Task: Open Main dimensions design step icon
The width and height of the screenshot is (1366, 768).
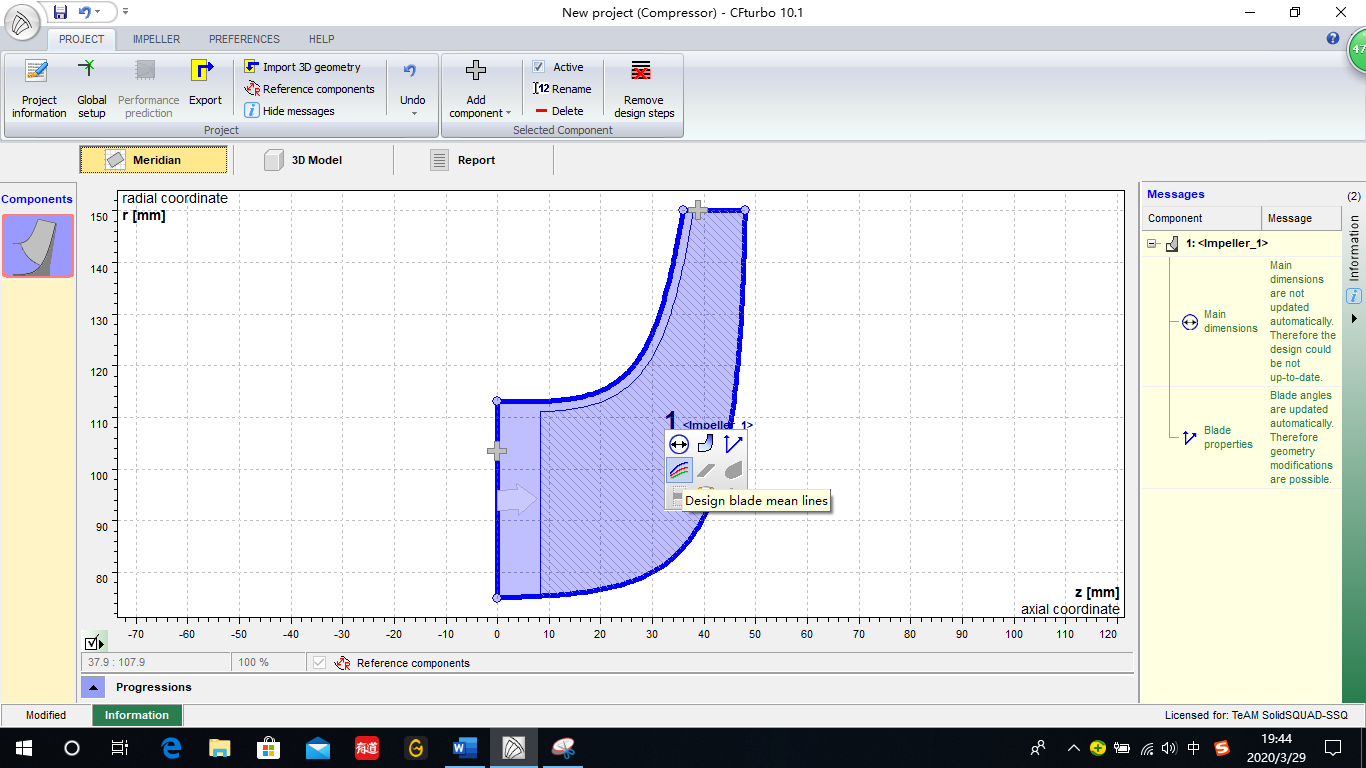Action: point(679,444)
